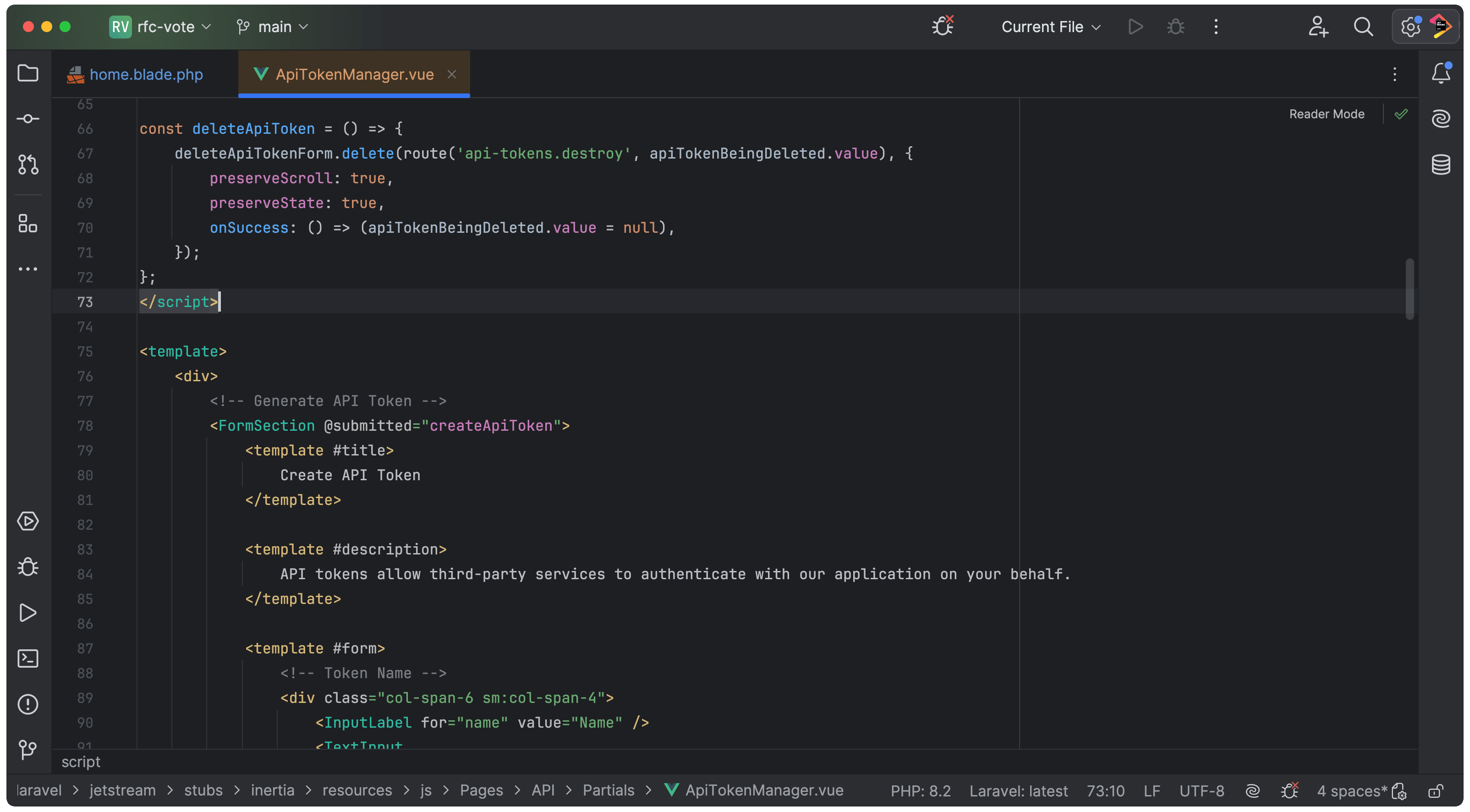Toggle the read-only lock in status bar
Image resolution: width=1470 pixels, height=812 pixels.
point(1436,791)
